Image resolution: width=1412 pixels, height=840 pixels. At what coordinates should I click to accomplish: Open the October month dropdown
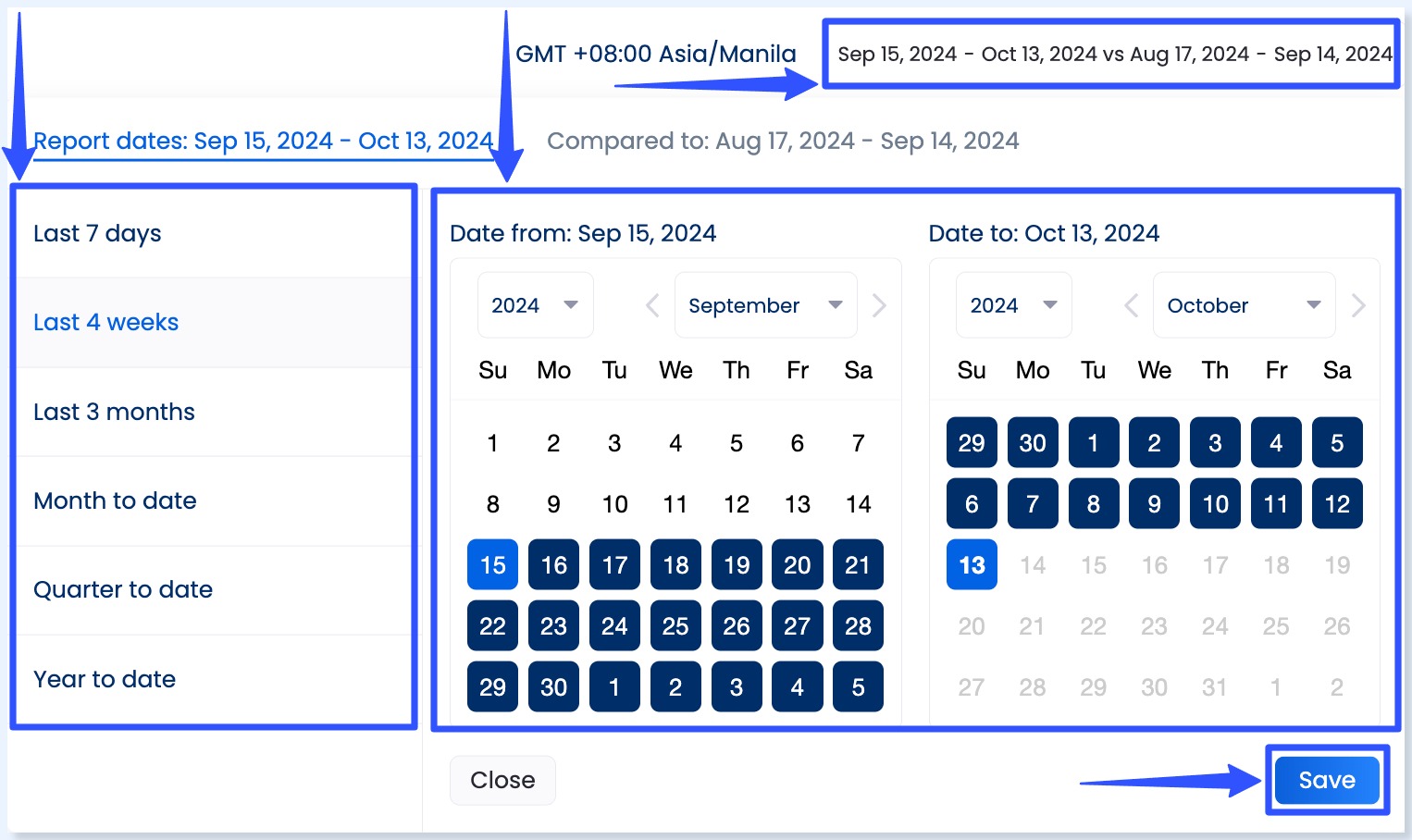1243,305
